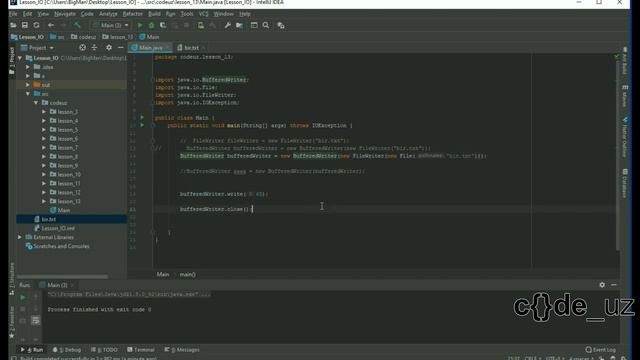Open the Build menu
This screenshot has height=360, width=640.
point(154,14)
